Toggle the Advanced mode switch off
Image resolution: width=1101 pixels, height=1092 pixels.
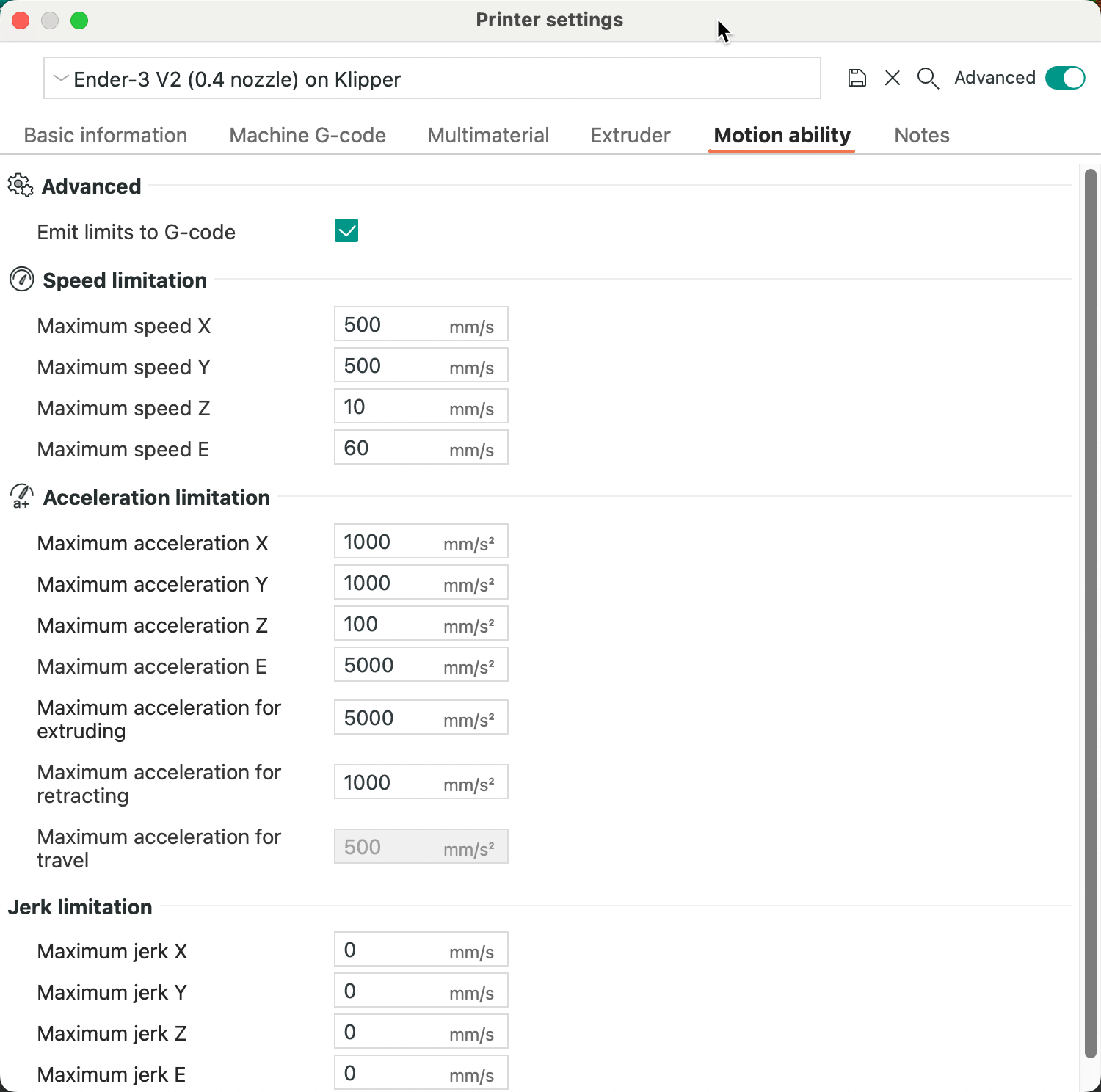1064,78
